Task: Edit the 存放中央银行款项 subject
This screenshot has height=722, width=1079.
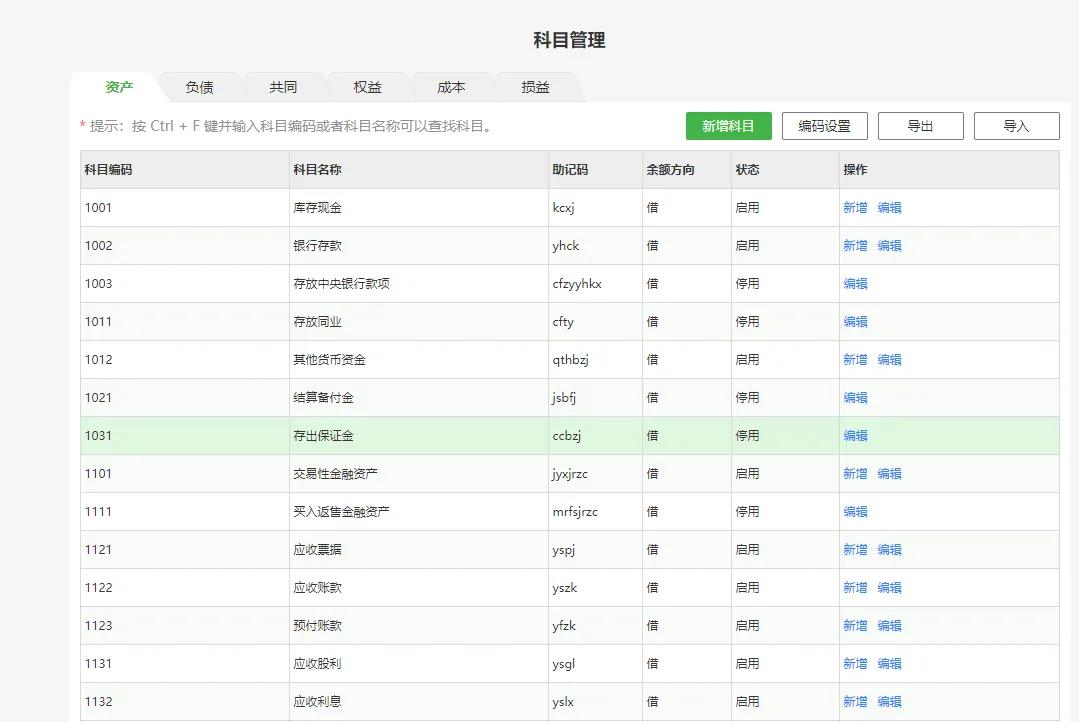Action: coord(856,283)
